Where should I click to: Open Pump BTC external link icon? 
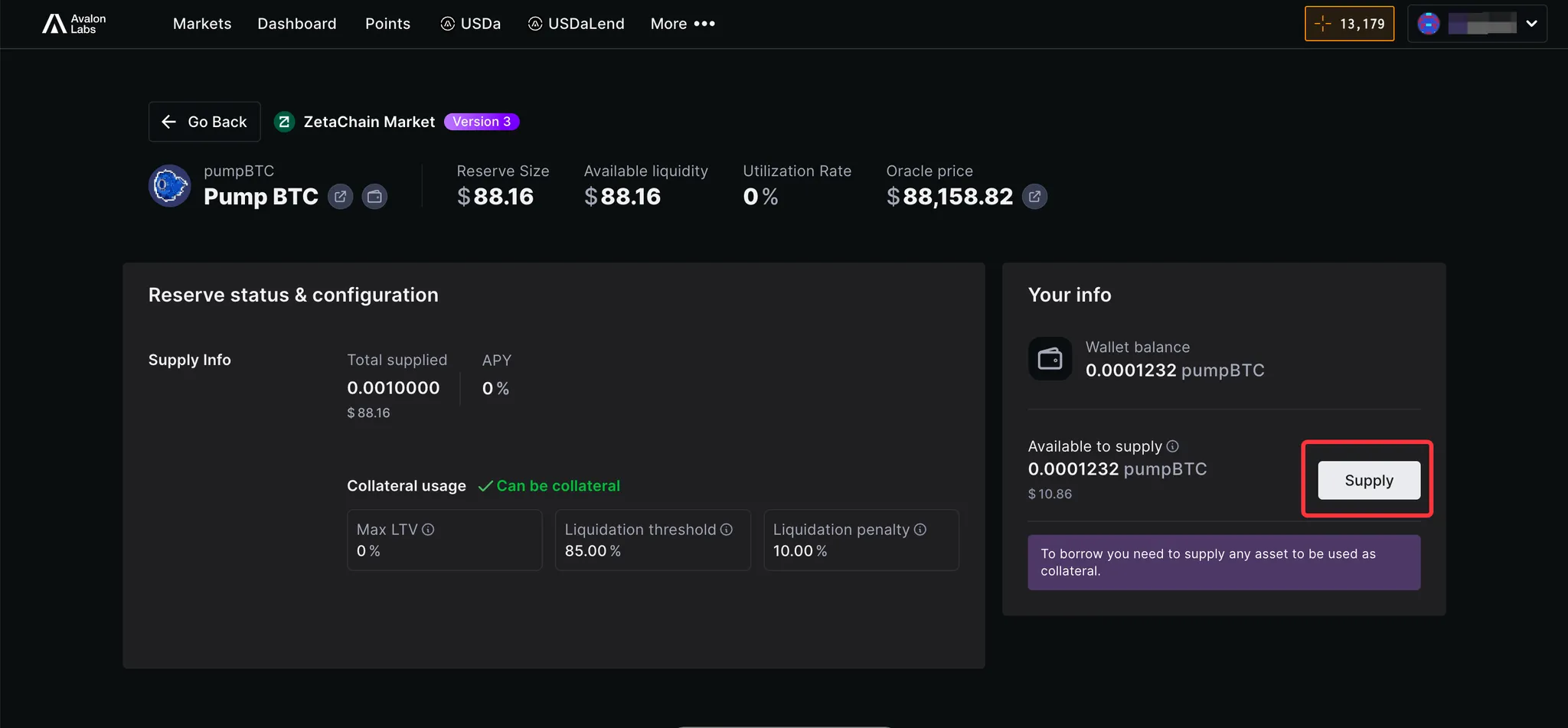[340, 197]
